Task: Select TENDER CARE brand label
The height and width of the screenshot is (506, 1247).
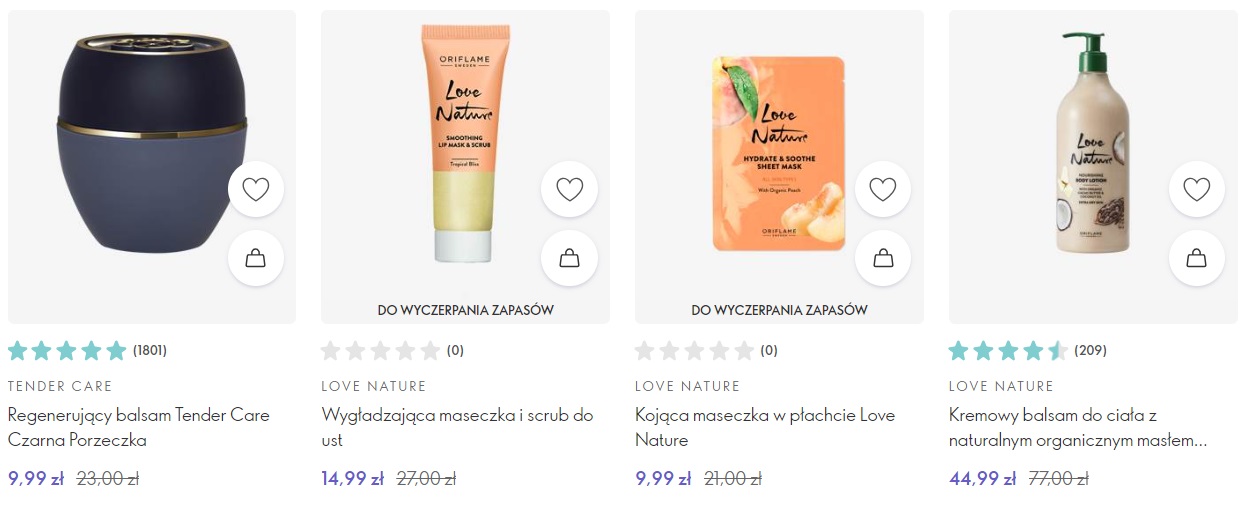Action: tap(60, 386)
